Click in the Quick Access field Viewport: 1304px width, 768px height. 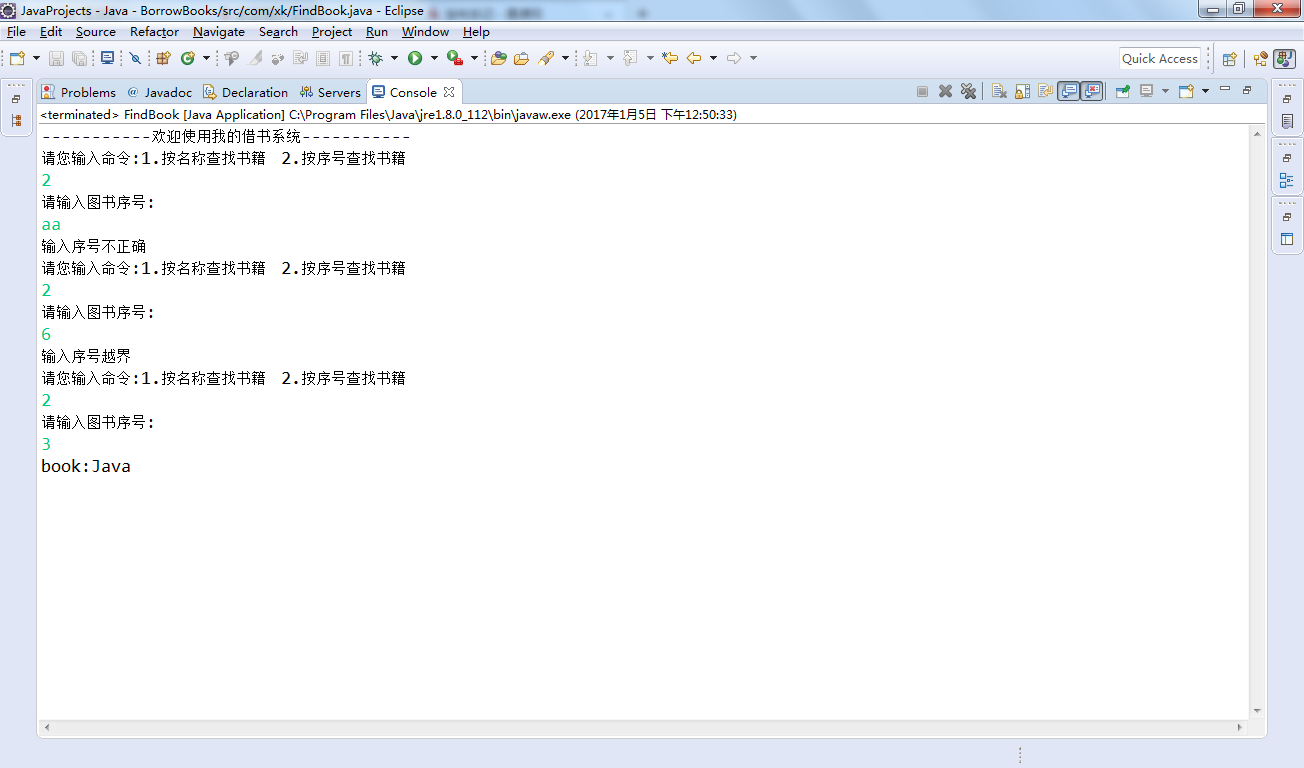pos(1160,58)
